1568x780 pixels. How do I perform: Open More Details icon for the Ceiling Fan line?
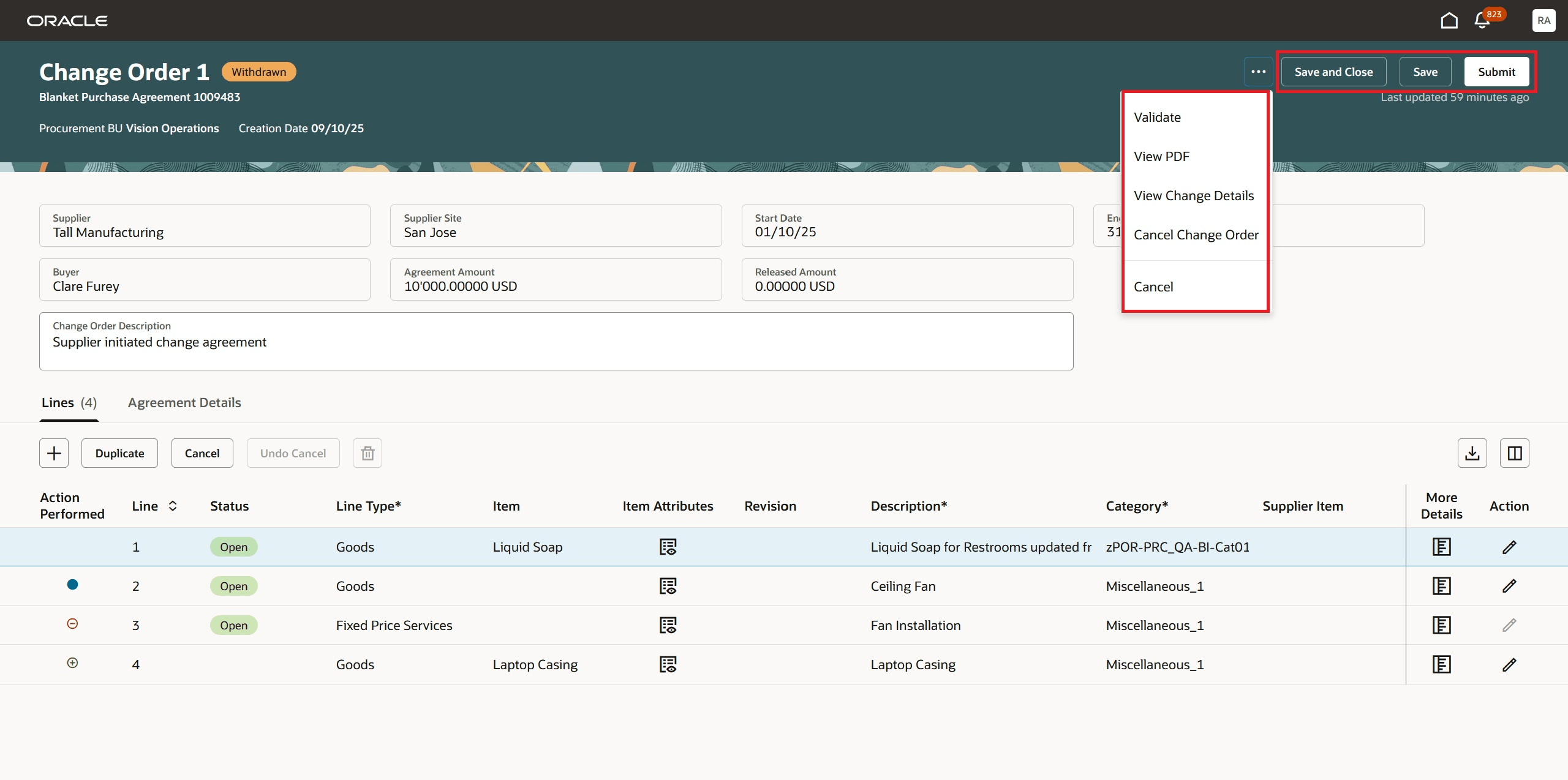pos(1442,586)
